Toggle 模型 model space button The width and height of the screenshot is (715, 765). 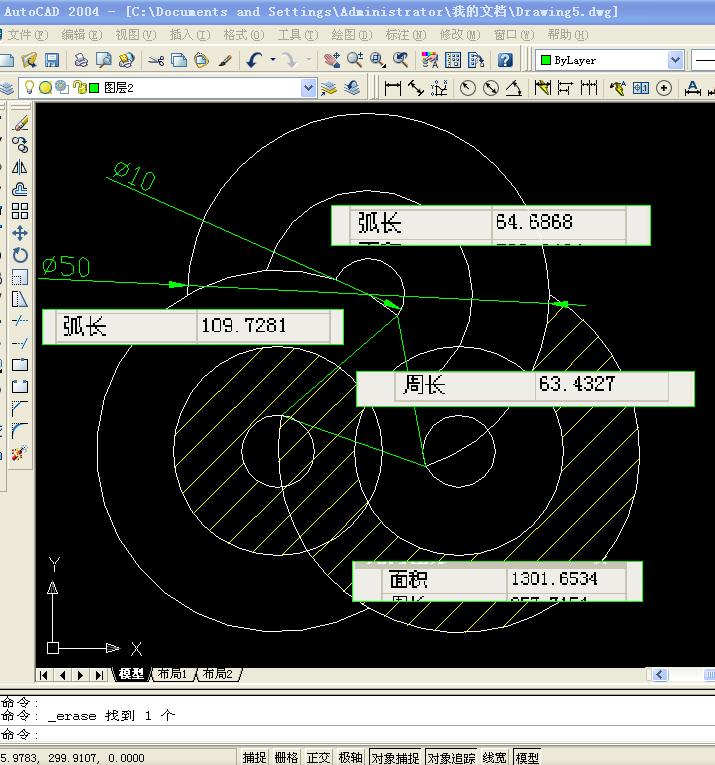(x=527, y=757)
